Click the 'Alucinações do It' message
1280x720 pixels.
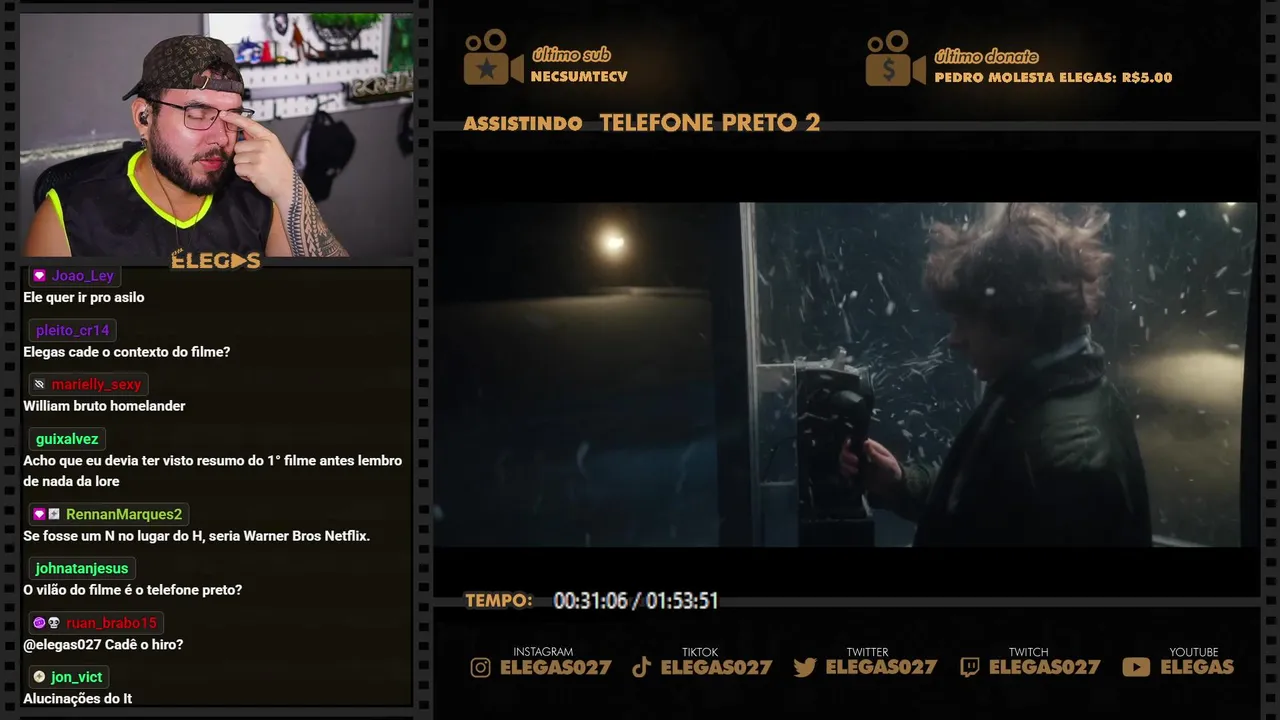click(78, 698)
